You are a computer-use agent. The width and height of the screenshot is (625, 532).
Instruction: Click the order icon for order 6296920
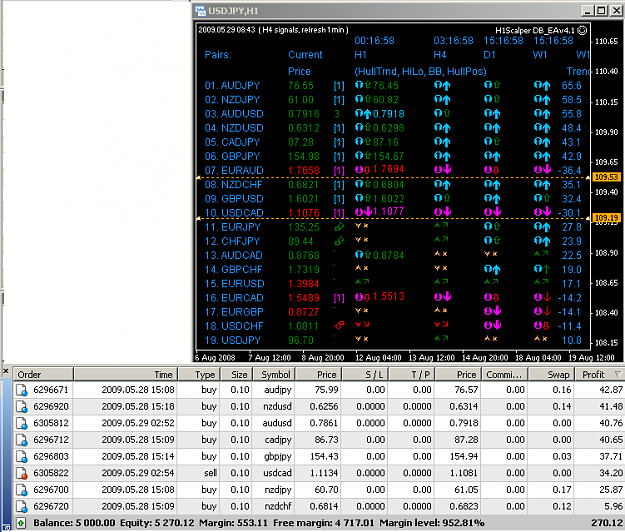[x=22, y=407]
